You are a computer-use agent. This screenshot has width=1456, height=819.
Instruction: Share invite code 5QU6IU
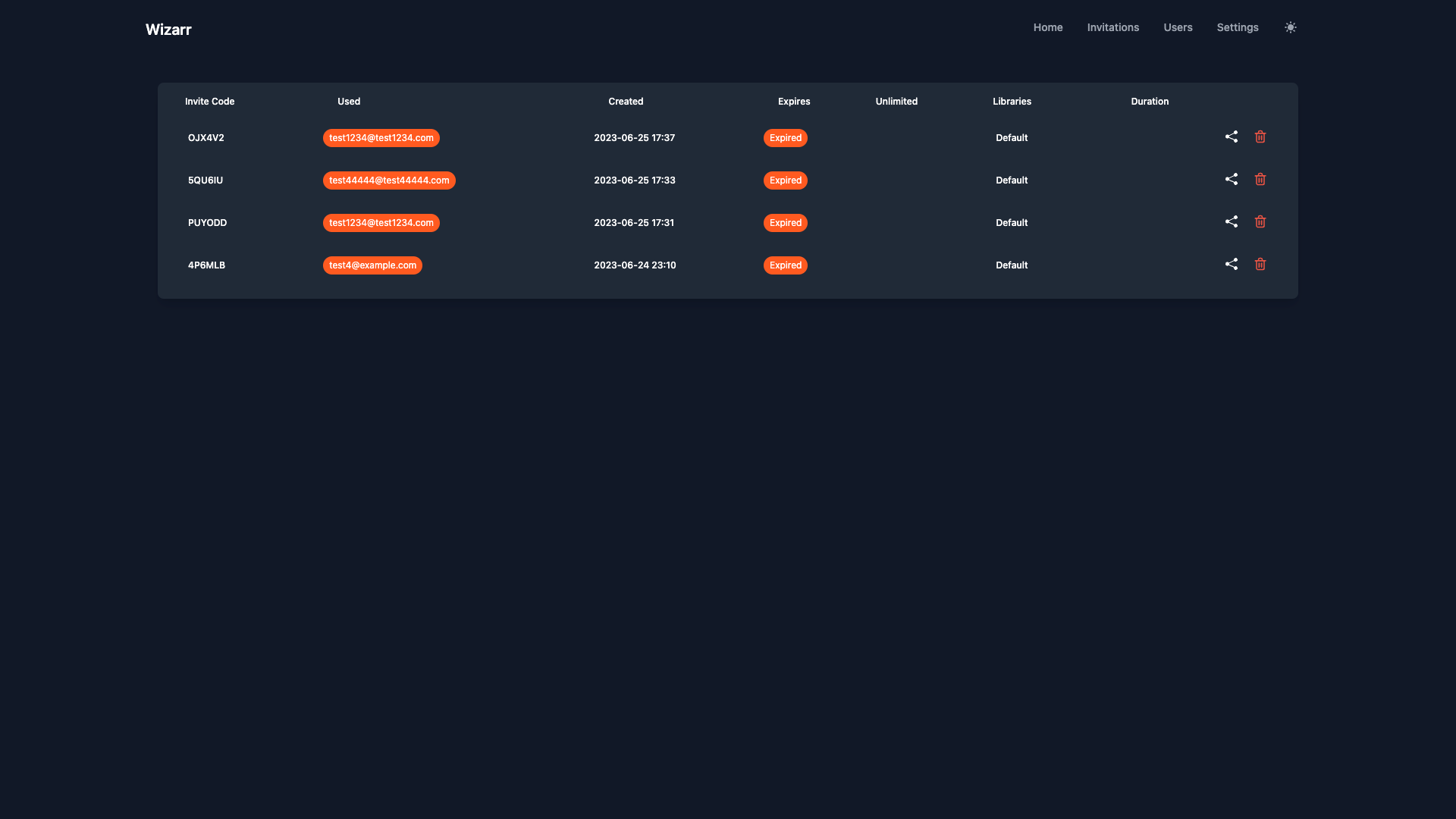tap(1232, 179)
